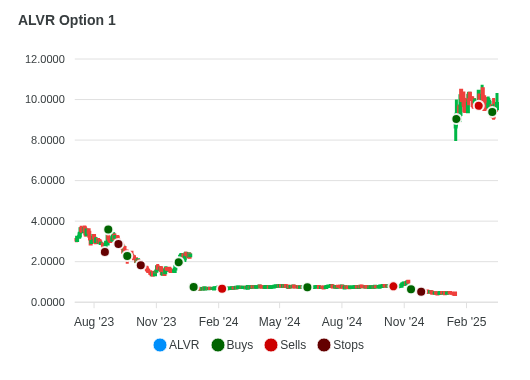Click the chart title ALVR Option 1

coord(67,20)
